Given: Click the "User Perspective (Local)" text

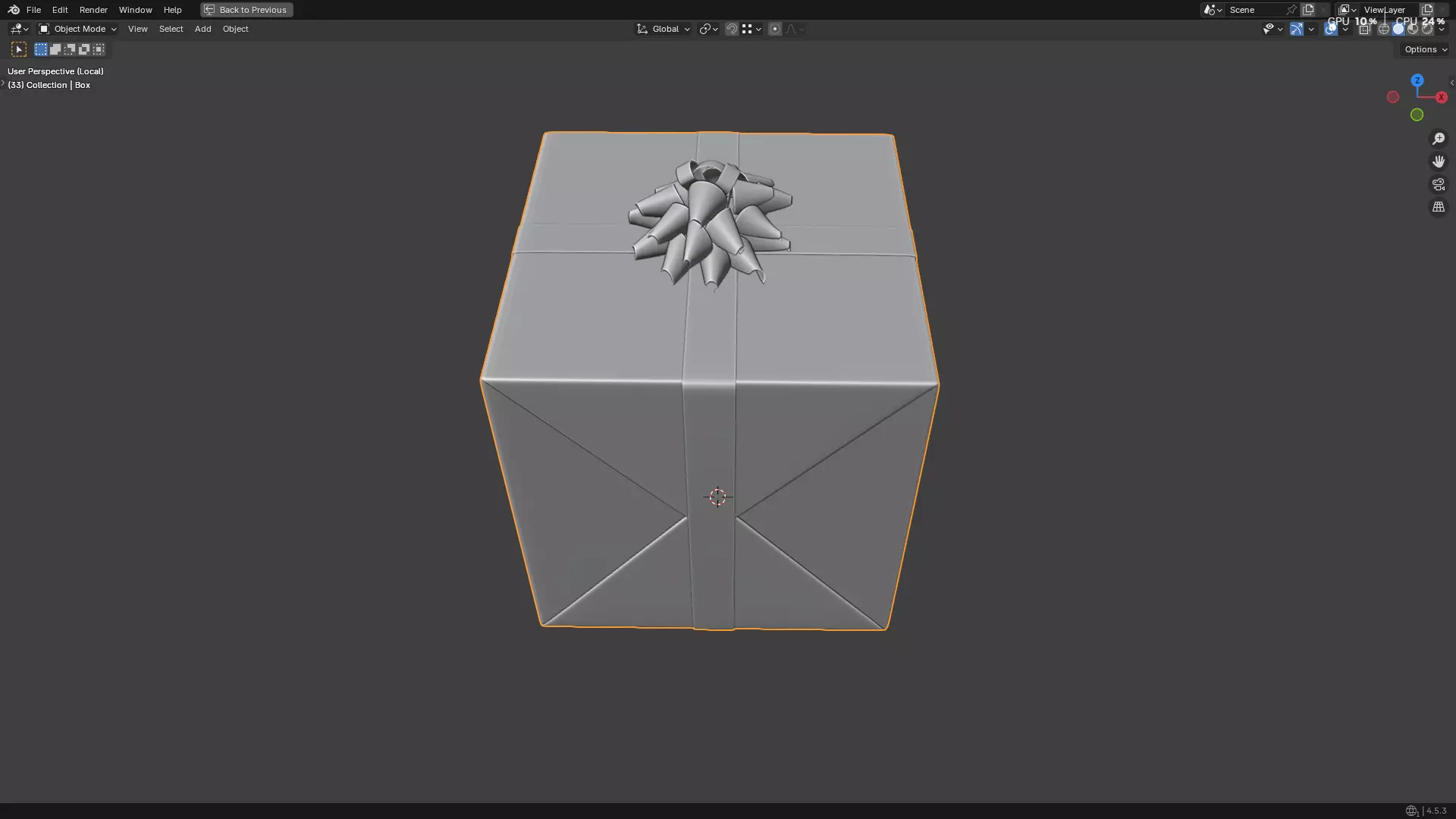Looking at the screenshot, I should (x=55, y=71).
